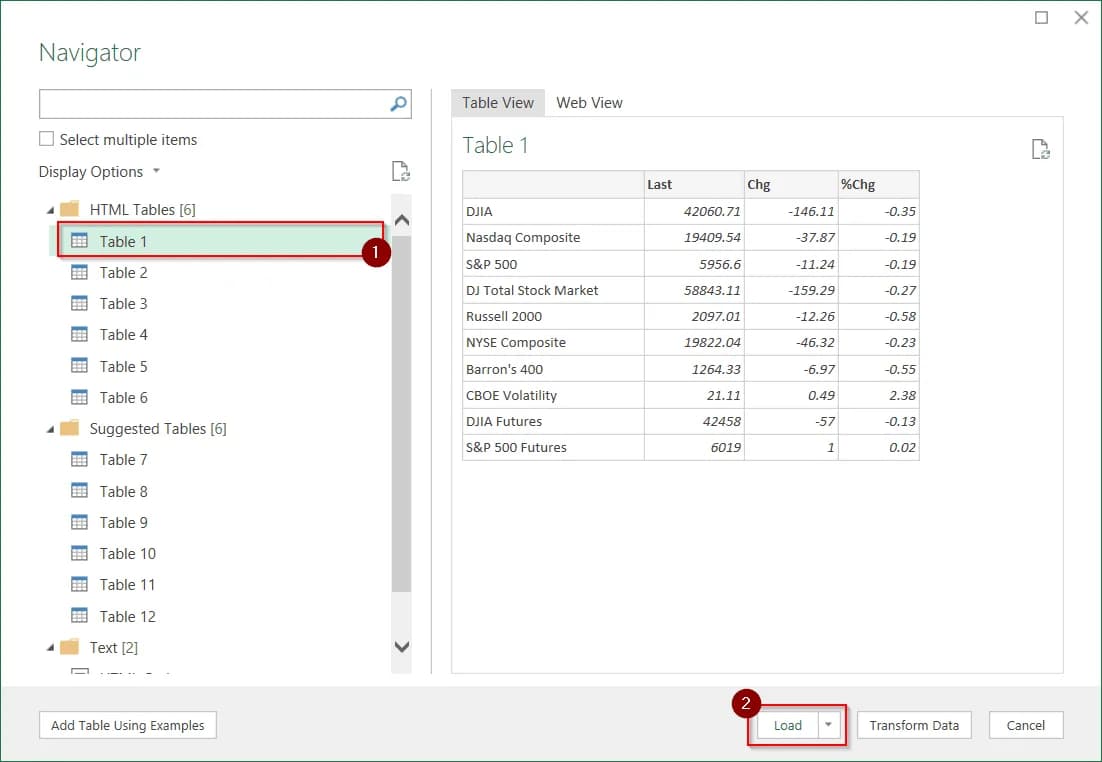
Task: Click the Text folder icon
Action: click(70, 647)
